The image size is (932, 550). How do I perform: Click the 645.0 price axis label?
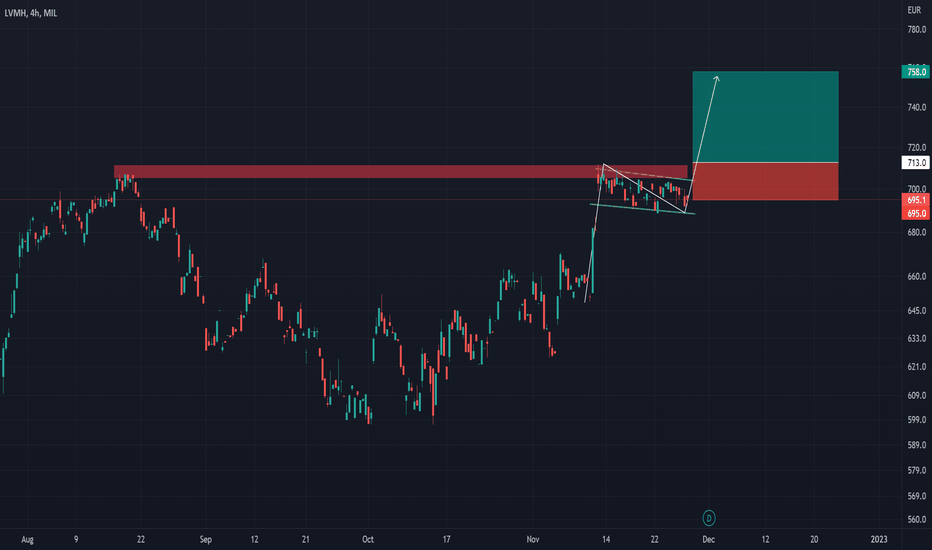click(917, 310)
